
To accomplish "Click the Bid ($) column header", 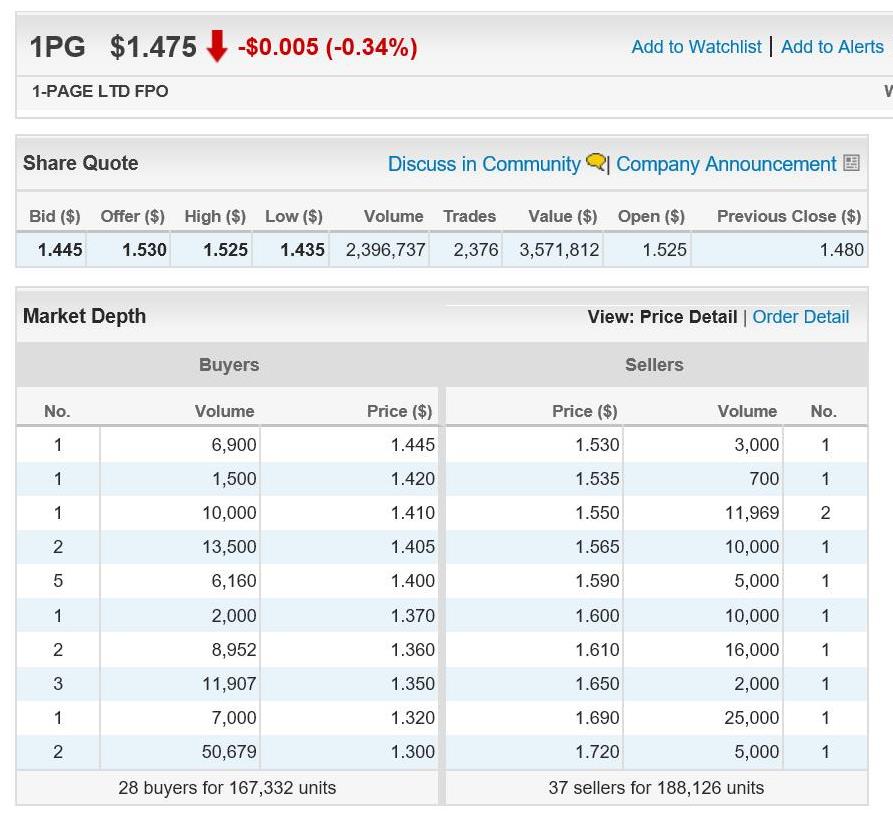I will point(55,216).
